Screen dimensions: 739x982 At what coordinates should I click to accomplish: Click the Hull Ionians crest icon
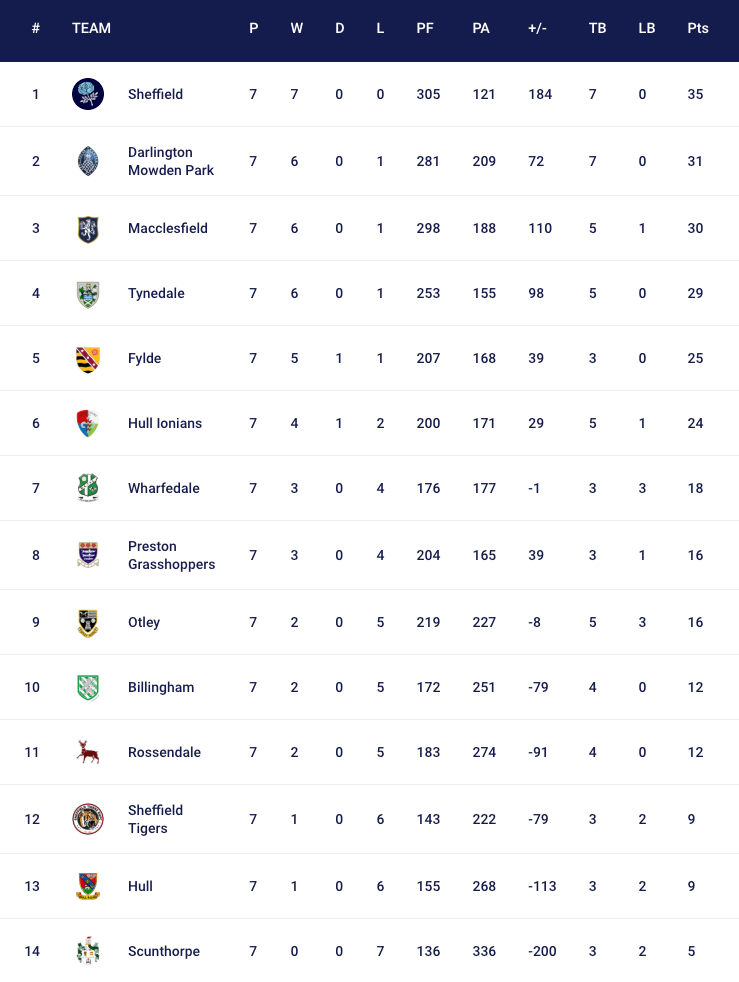click(x=88, y=423)
